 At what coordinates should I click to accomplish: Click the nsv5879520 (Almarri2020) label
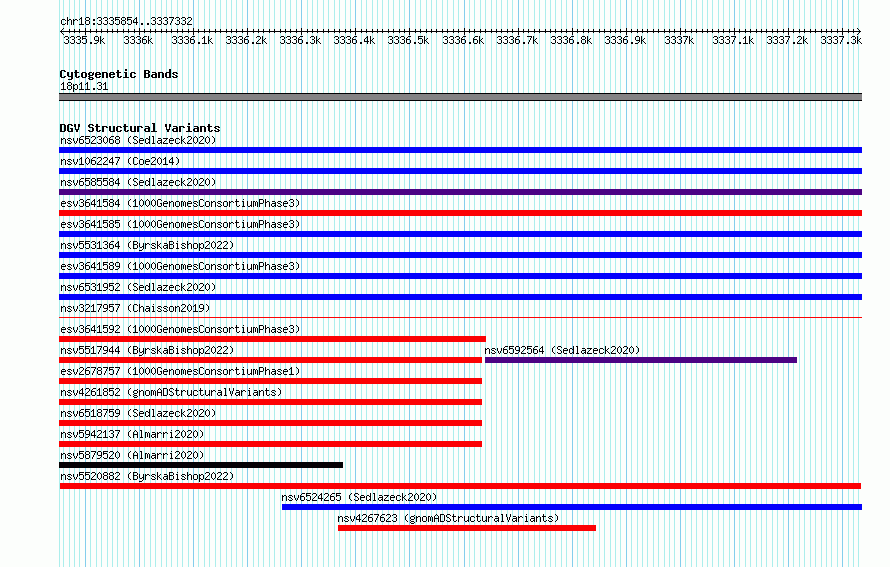(x=132, y=455)
